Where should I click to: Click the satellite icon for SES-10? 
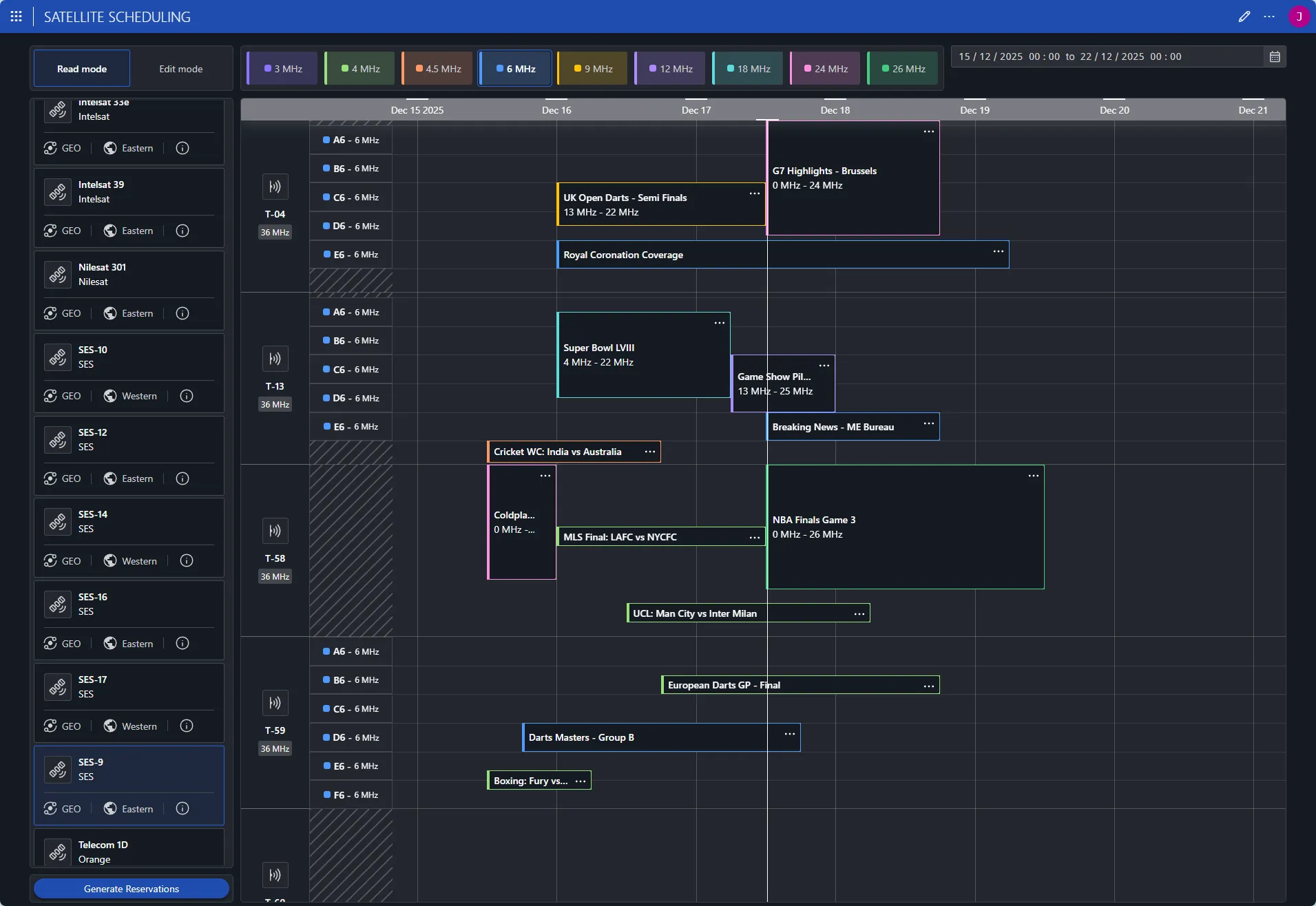point(58,357)
